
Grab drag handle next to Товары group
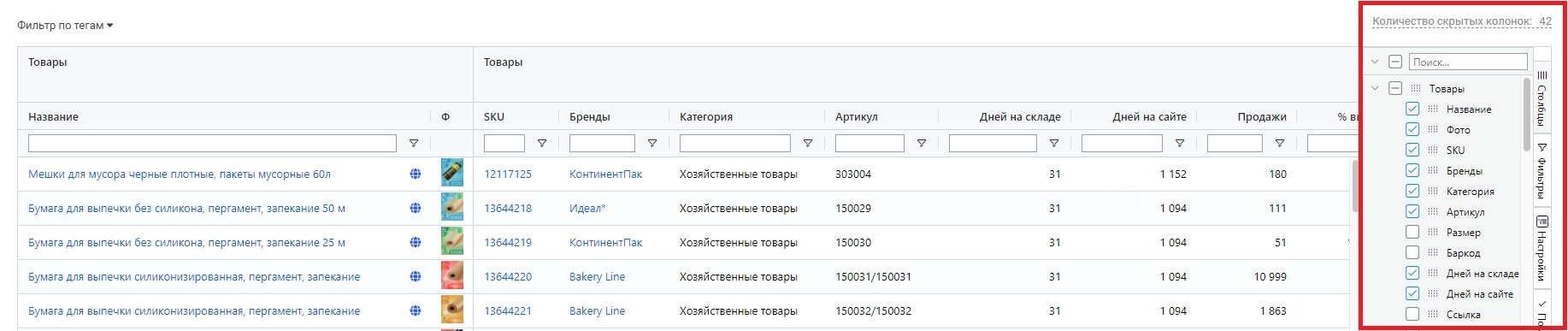click(x=1416, y=88)
